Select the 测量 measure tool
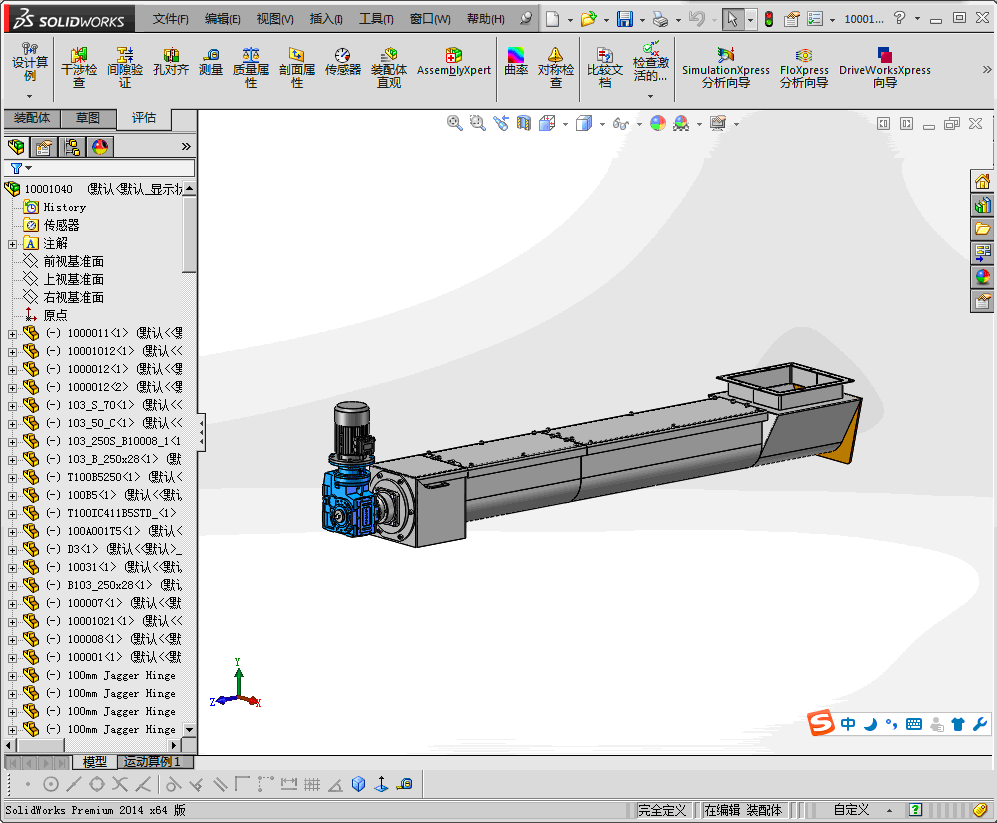Screen dimensions: 997x823 [x=211, y=62]
